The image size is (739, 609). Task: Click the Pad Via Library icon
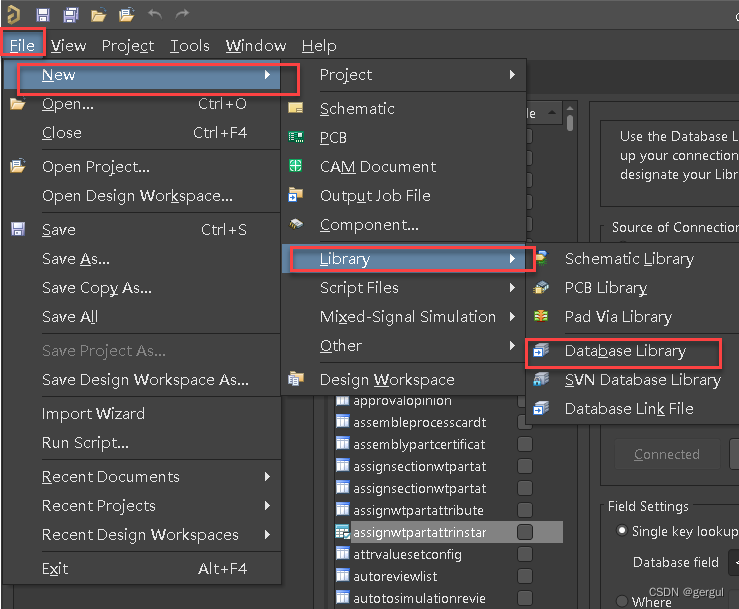[x=541, y=316]
